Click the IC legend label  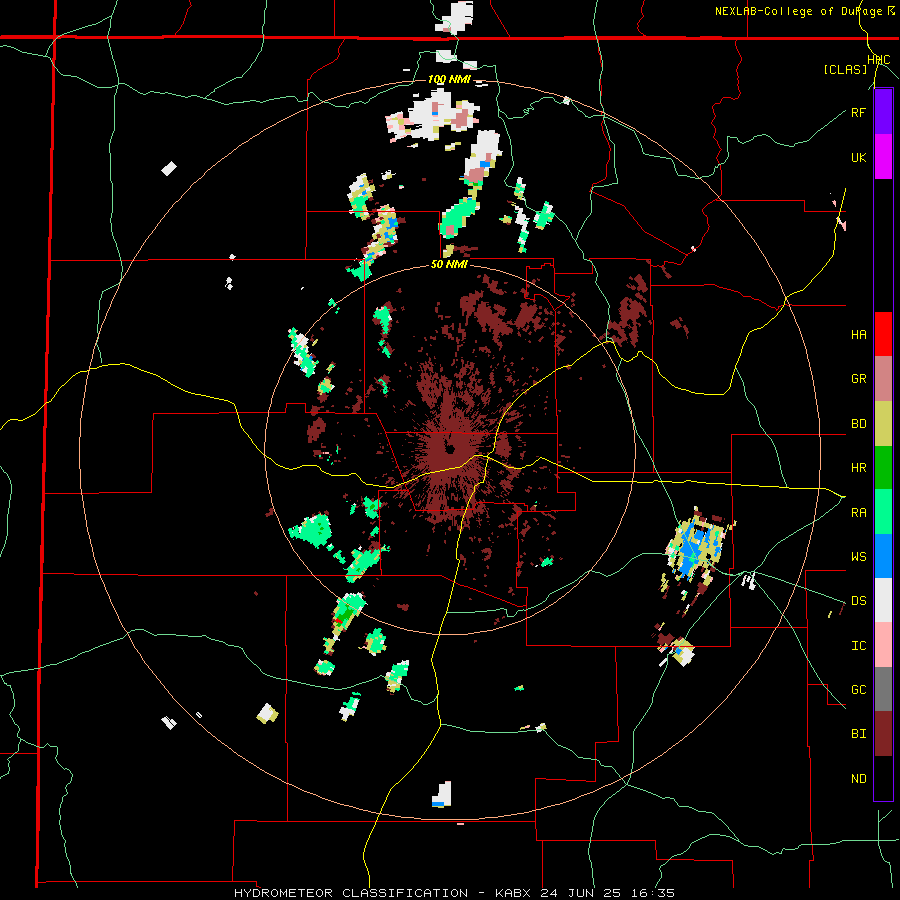click(x=858, y=646)
